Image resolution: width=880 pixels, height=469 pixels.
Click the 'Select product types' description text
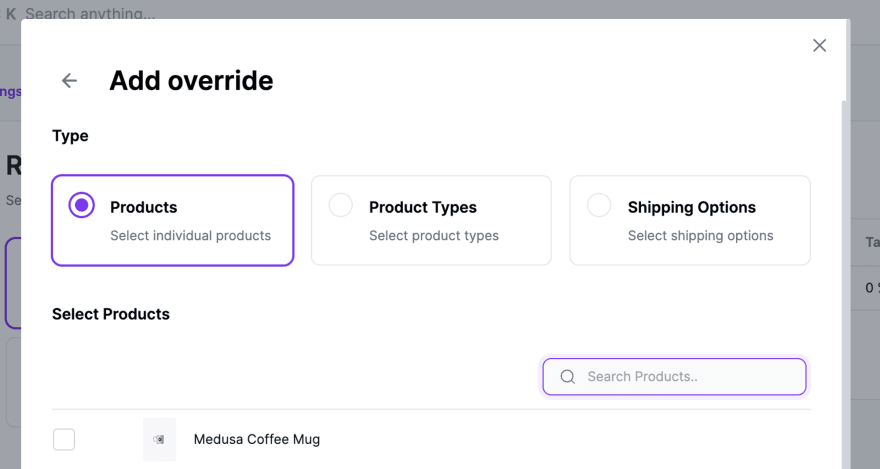434,236
